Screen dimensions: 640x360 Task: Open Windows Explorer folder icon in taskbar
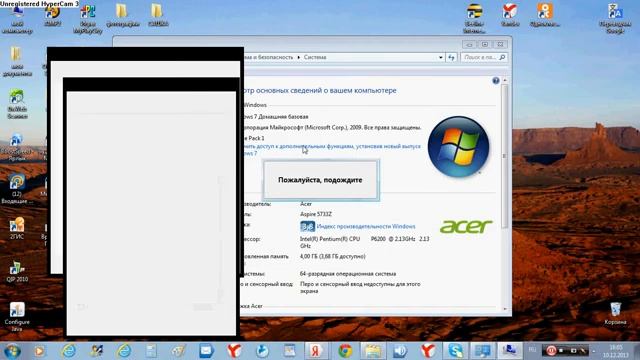click(x=373, y=351)
